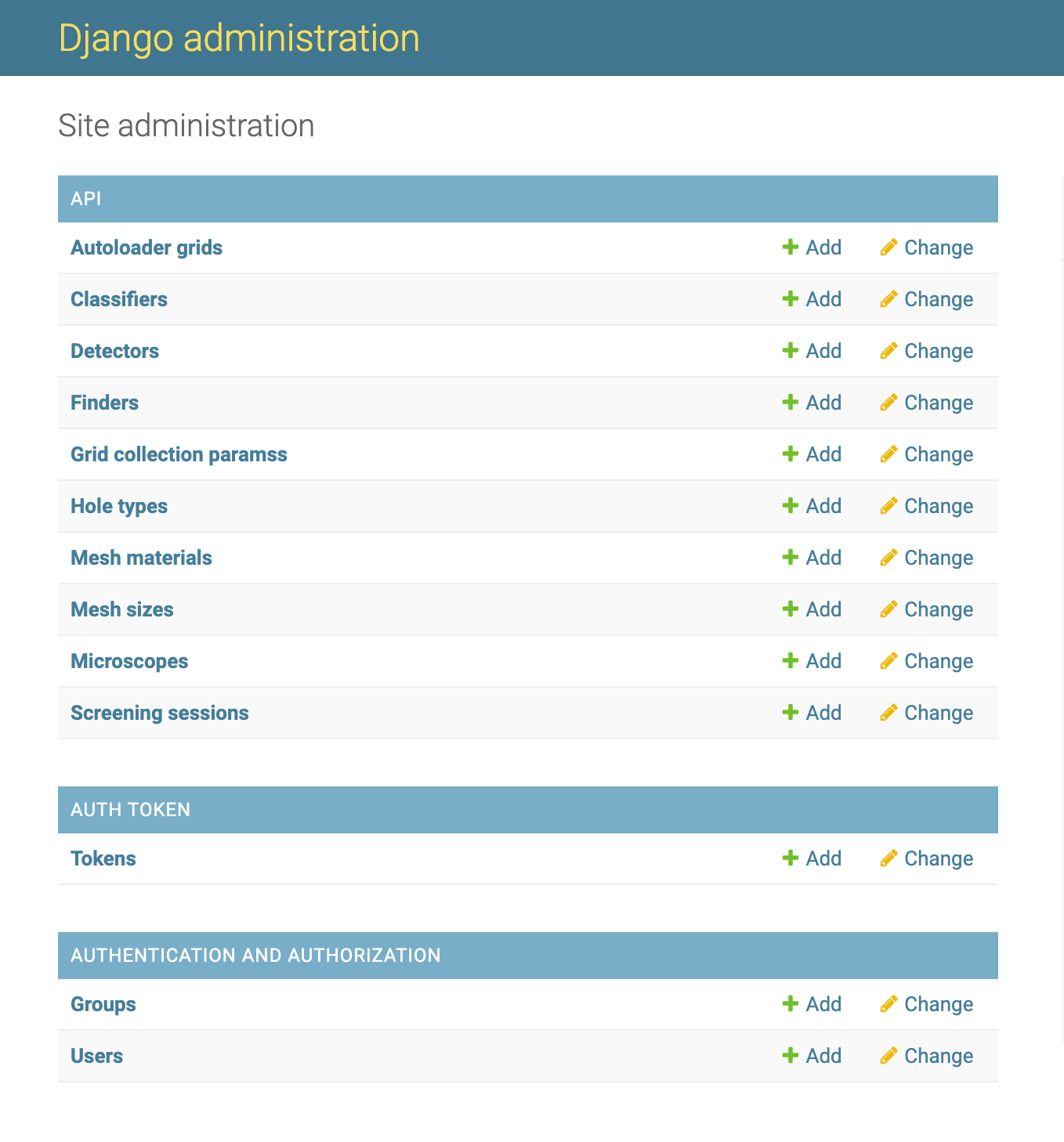The image size is (1064, 1142).
Task: Add a new Mesh material
Action: pyautogui.click(x=812, y=558)
